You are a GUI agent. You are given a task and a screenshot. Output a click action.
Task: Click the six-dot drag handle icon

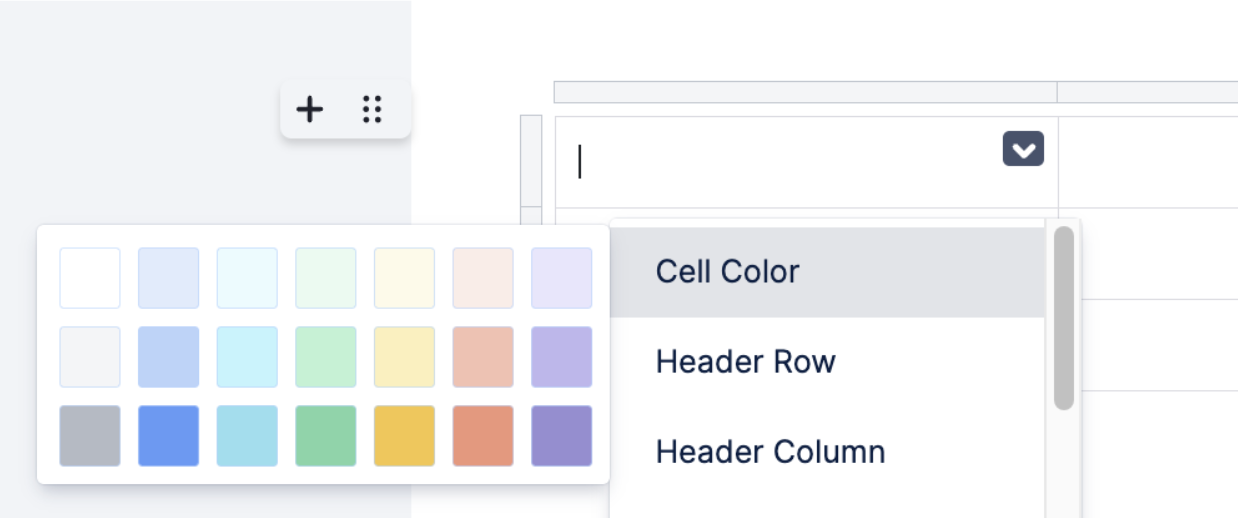(372, 109)
